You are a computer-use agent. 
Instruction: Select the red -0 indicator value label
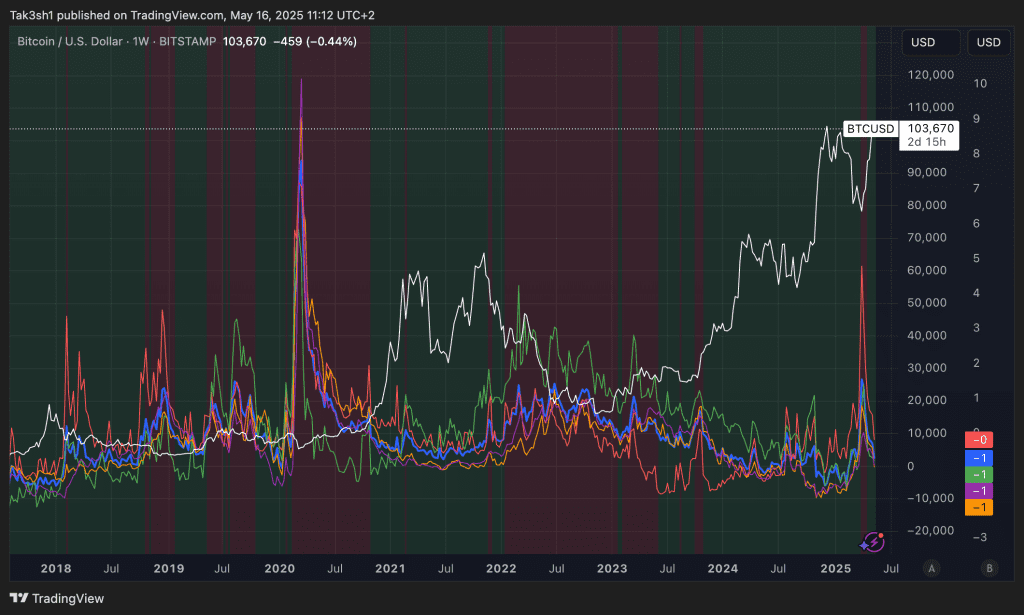coord(979,440)
